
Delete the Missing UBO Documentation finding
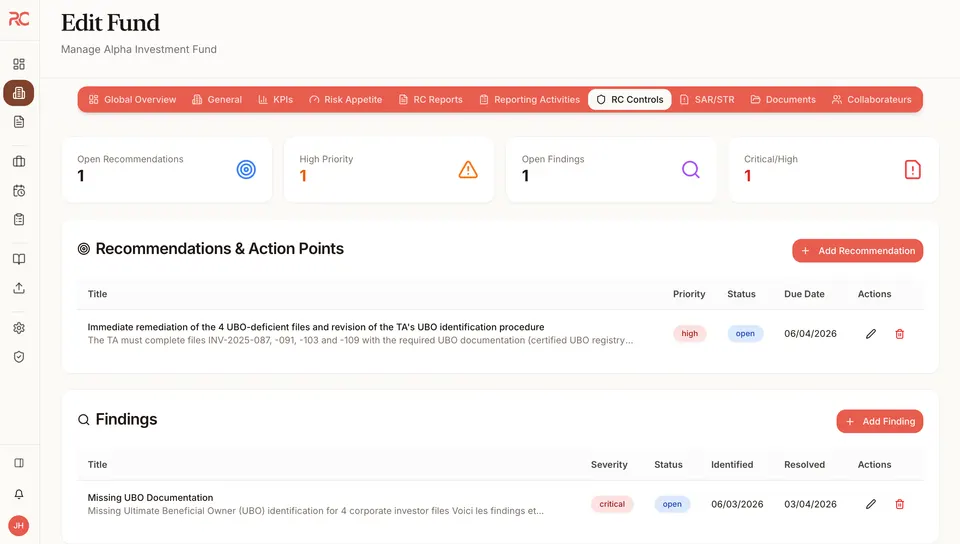(x=899, y=504)
